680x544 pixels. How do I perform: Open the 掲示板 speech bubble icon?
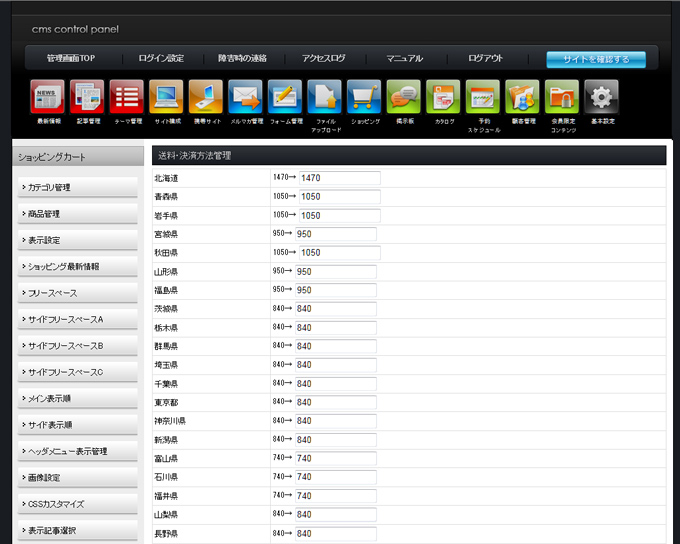tap(404, 98)
